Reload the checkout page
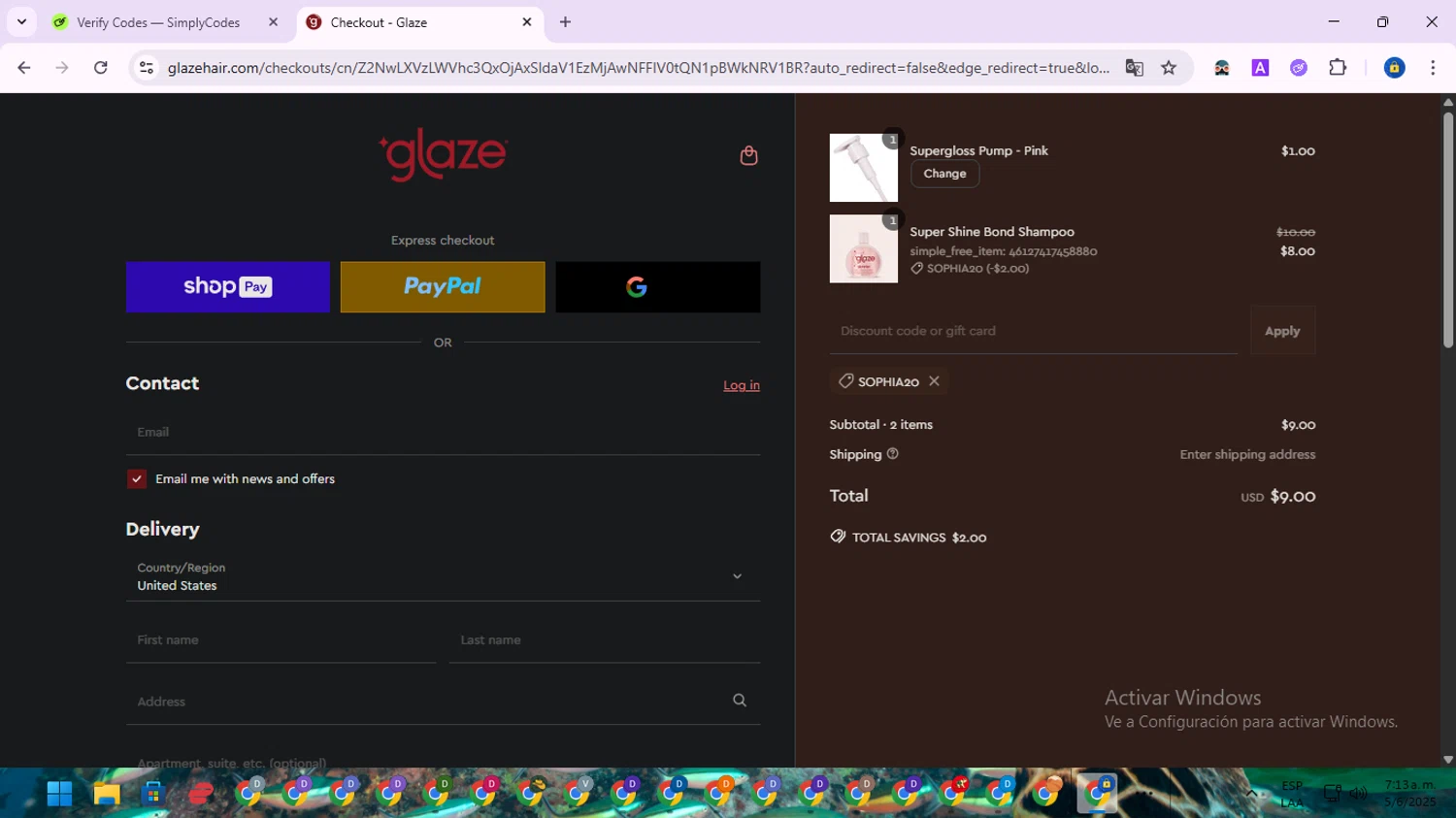This screenshot has width=1456, height=818. pos(101,68)
